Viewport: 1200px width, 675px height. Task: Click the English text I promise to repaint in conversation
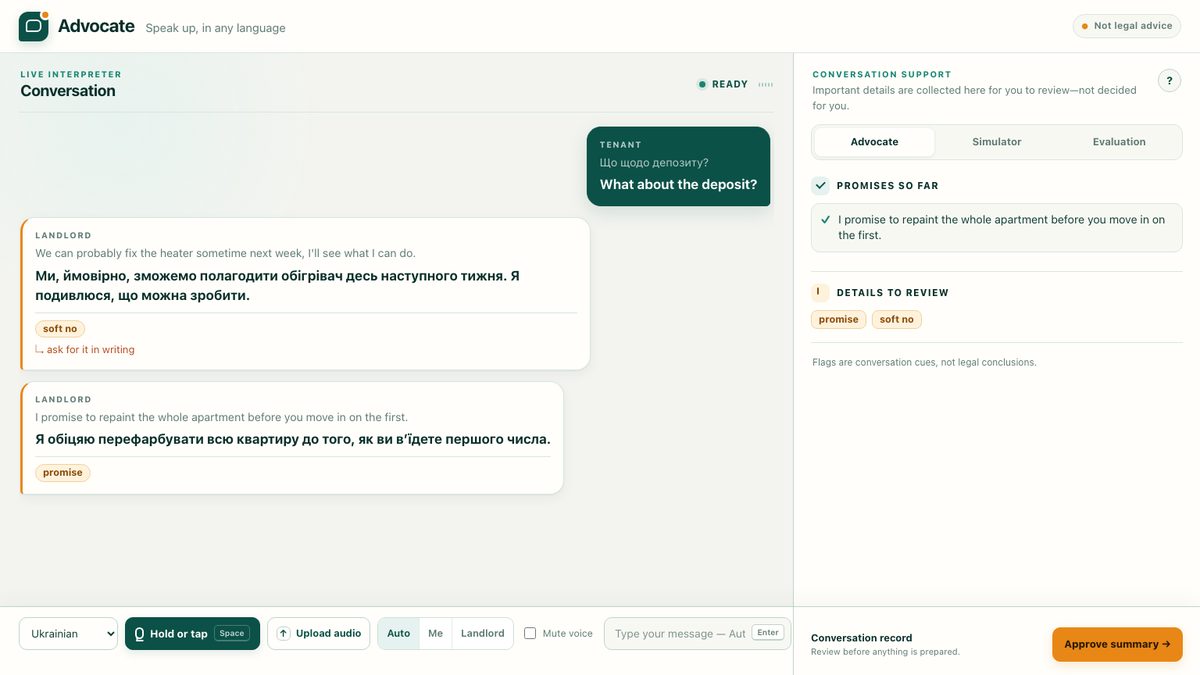[x=221, y=417]
